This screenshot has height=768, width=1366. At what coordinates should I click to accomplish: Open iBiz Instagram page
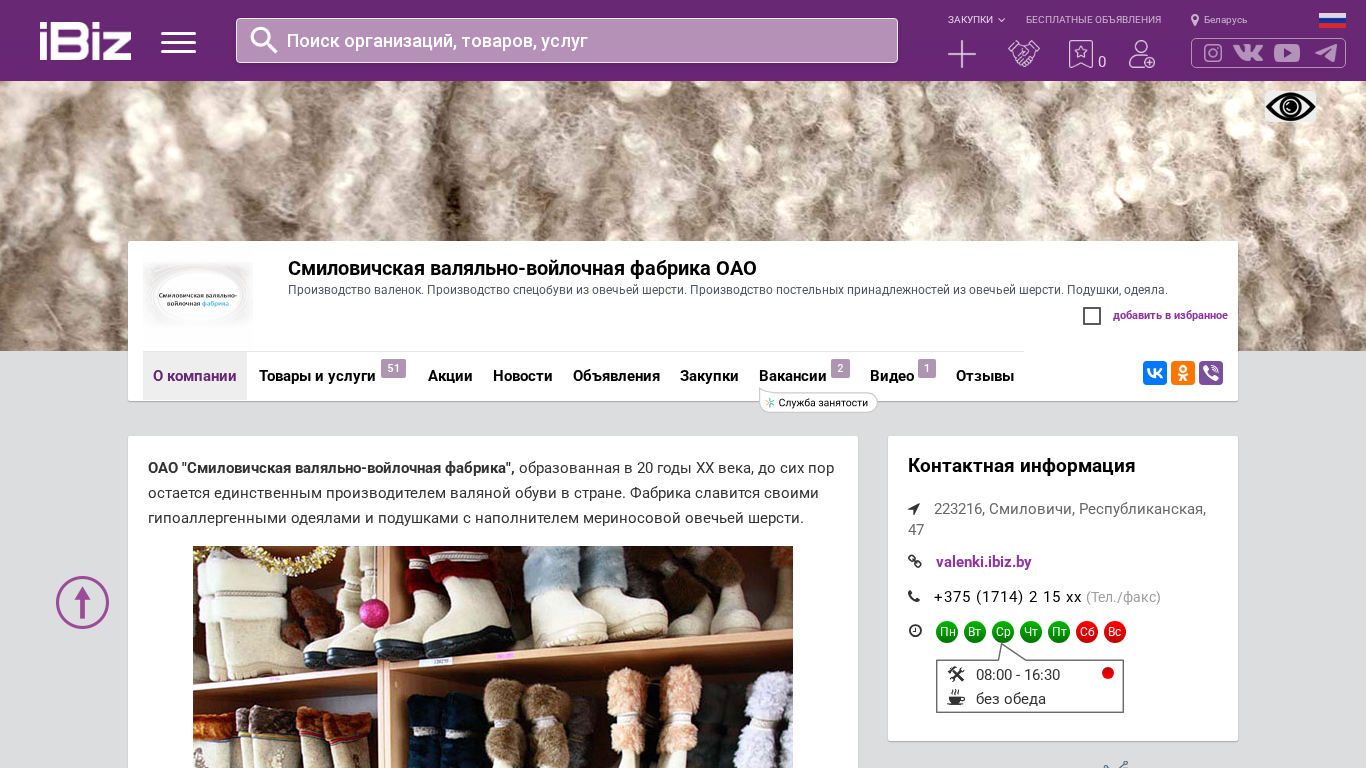[x=1213, y=53]
